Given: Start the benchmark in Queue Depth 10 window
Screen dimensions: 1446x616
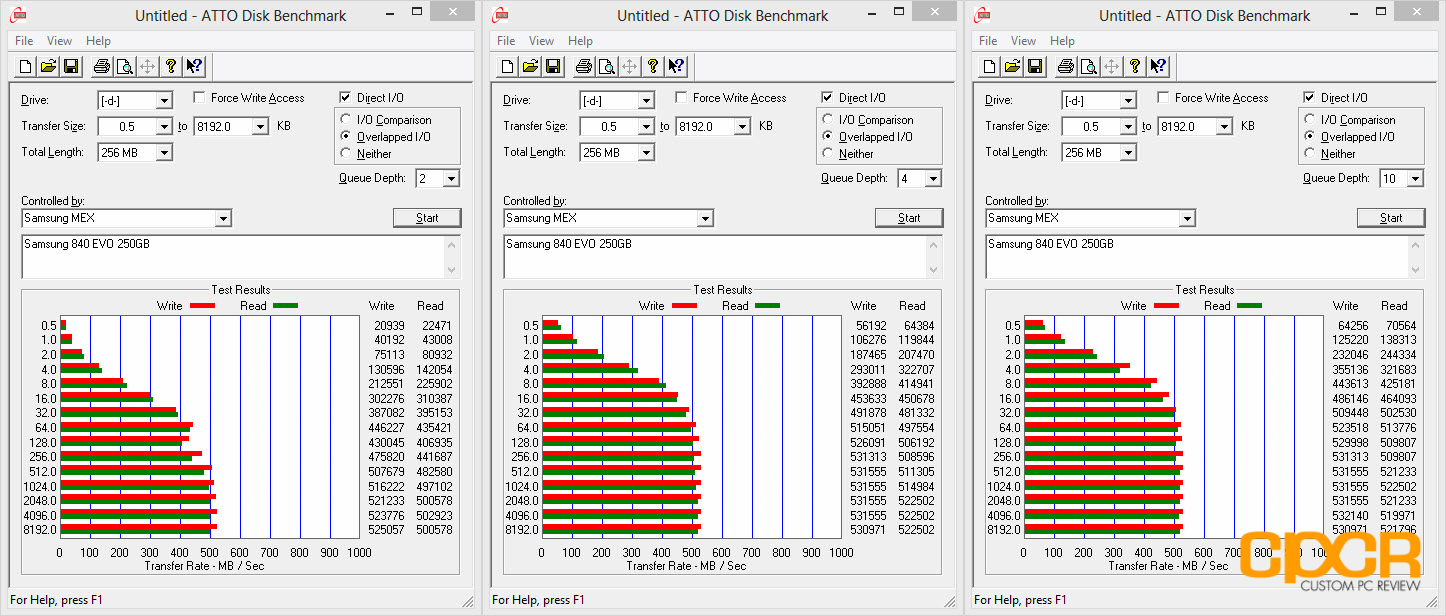Looking at the screenshot, I should [x=1391, y=218].
